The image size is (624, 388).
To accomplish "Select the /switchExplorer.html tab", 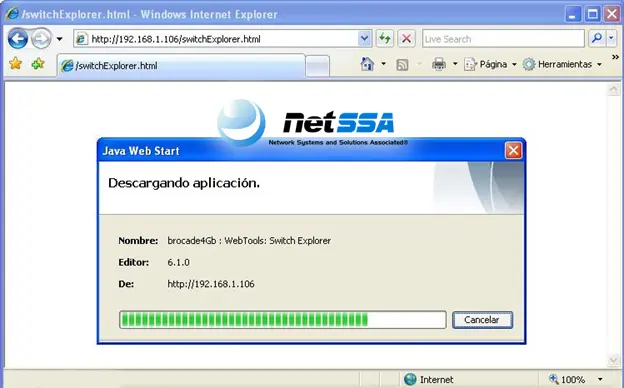I will [x=181, y=66].
